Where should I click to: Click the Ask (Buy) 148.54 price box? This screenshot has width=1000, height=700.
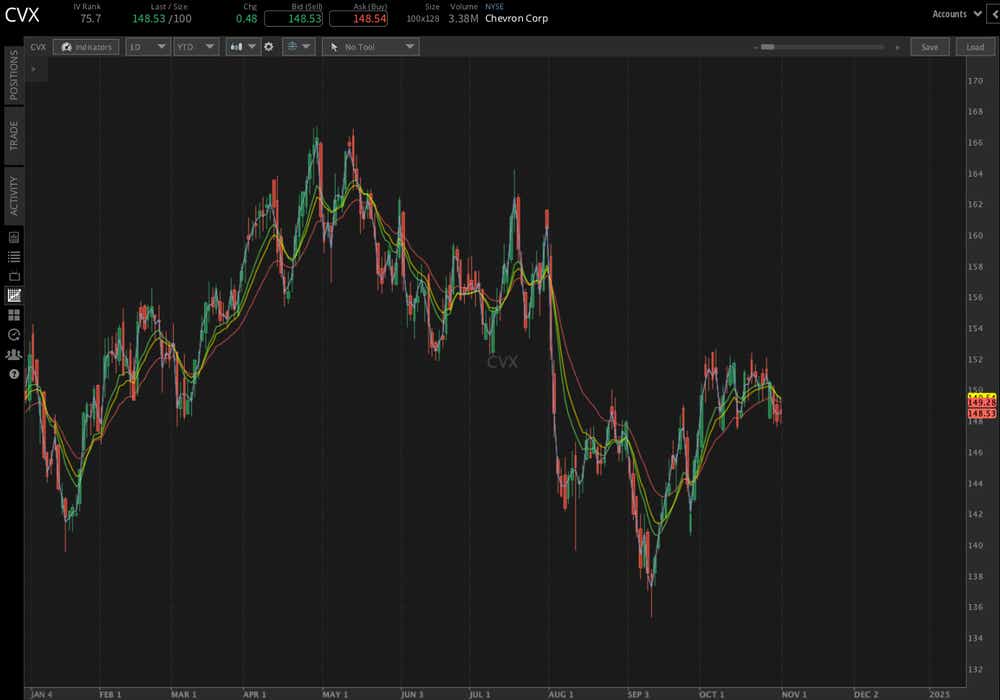pos(358,18)
